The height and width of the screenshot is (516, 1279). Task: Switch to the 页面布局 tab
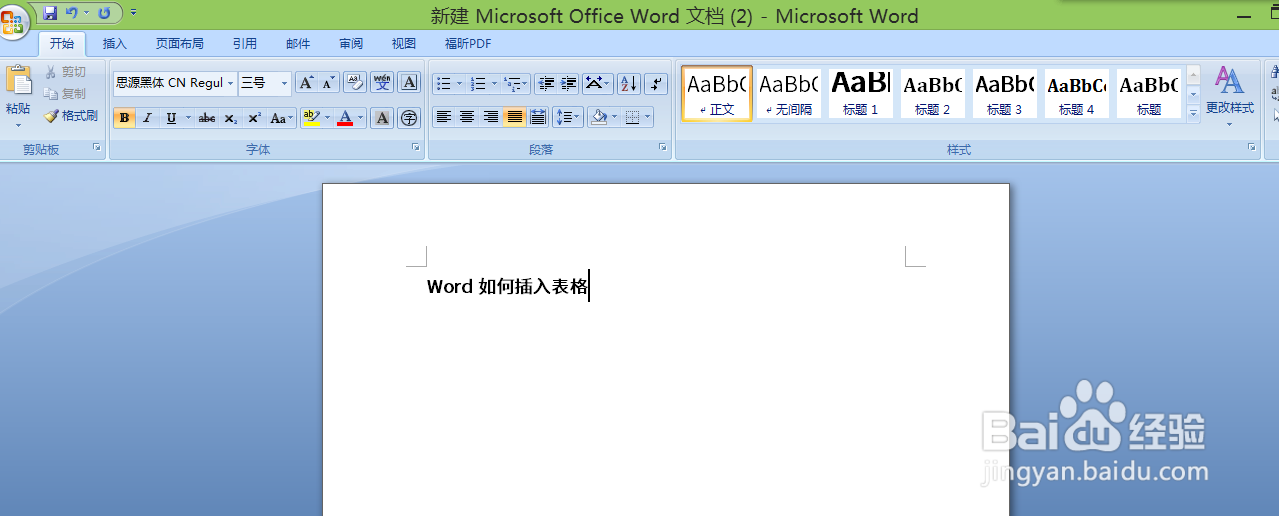179,44
